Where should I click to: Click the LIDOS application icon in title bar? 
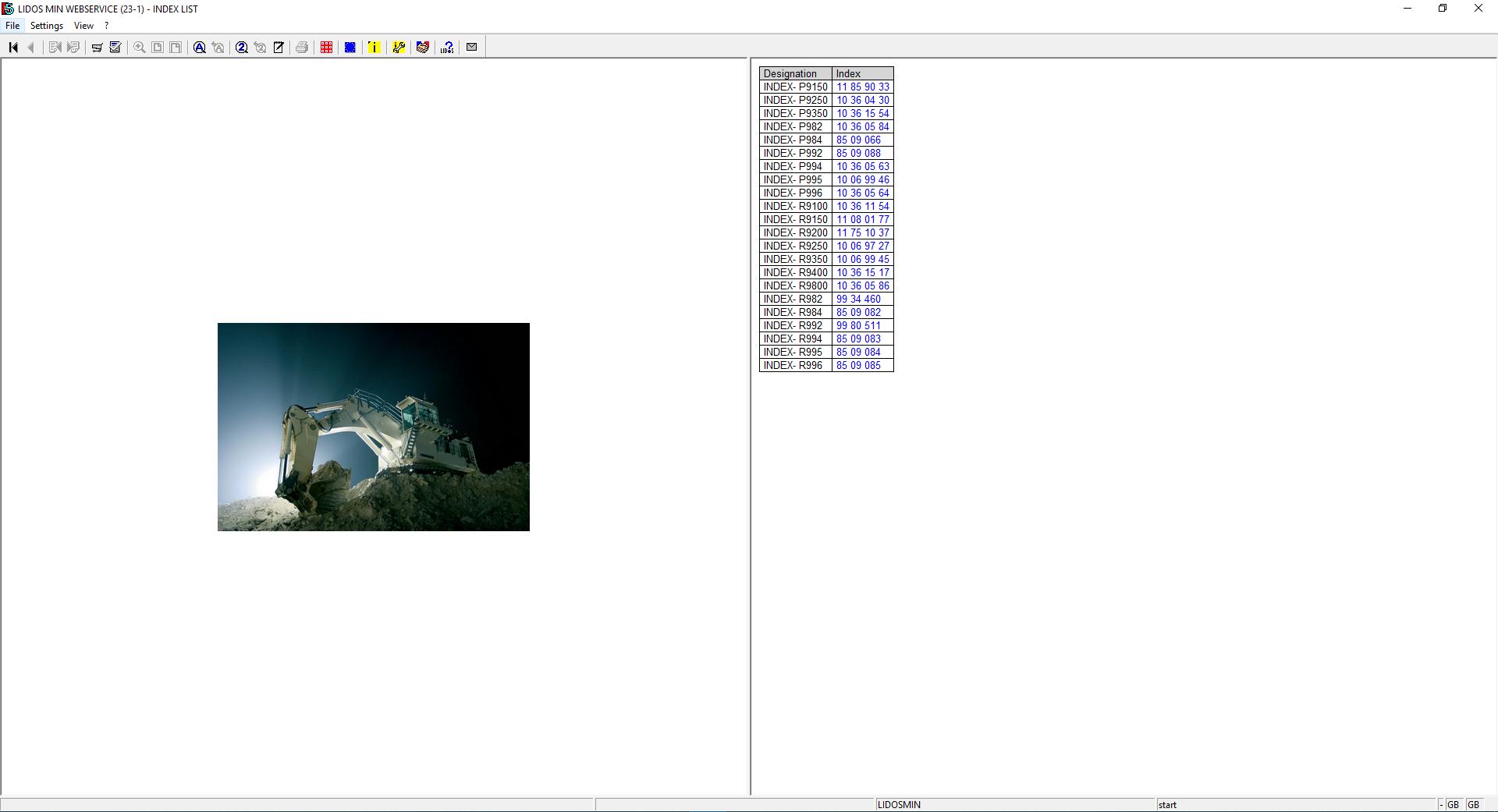point(8,9)
